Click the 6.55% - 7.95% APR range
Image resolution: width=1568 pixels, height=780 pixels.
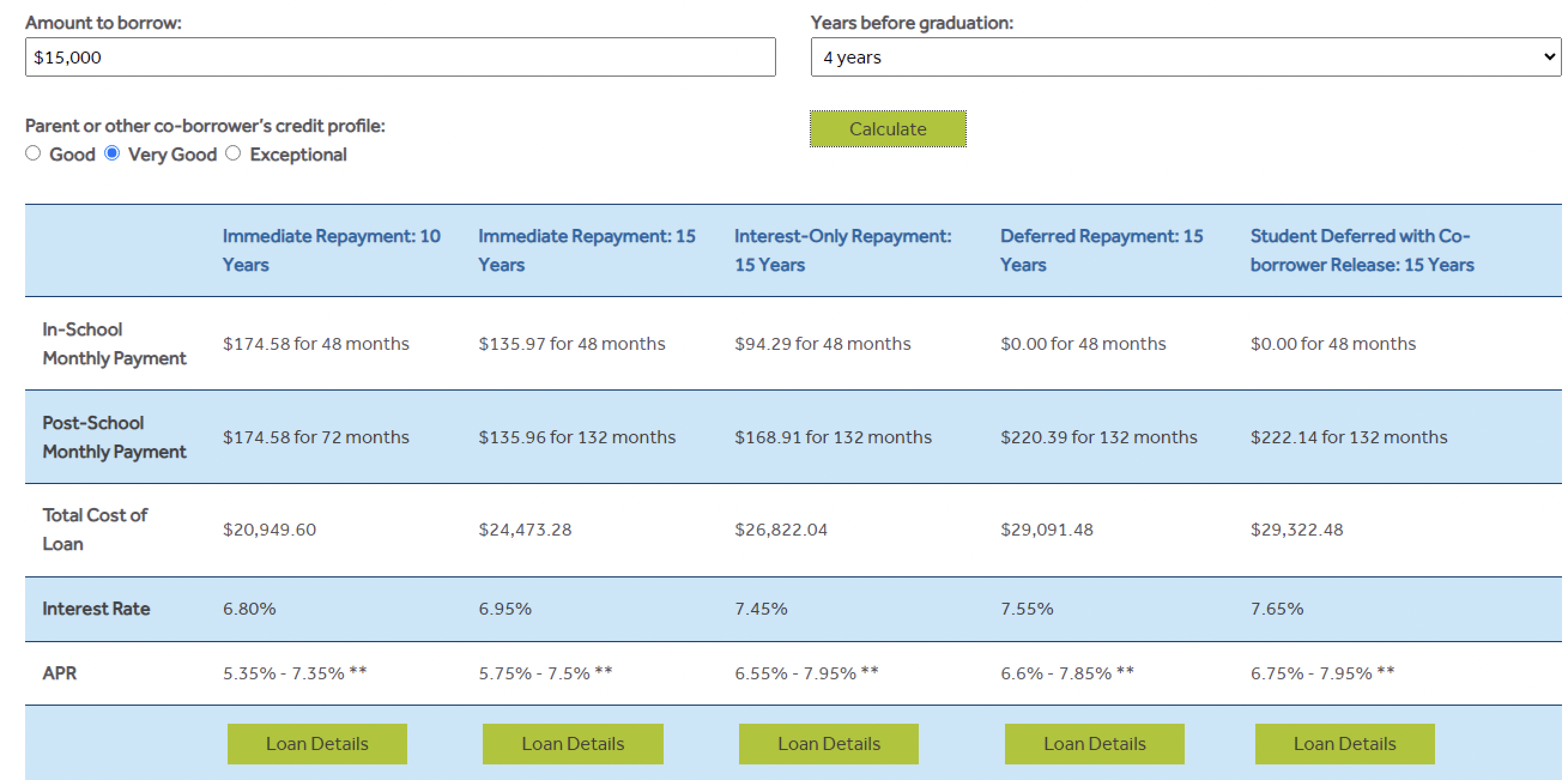807,673
